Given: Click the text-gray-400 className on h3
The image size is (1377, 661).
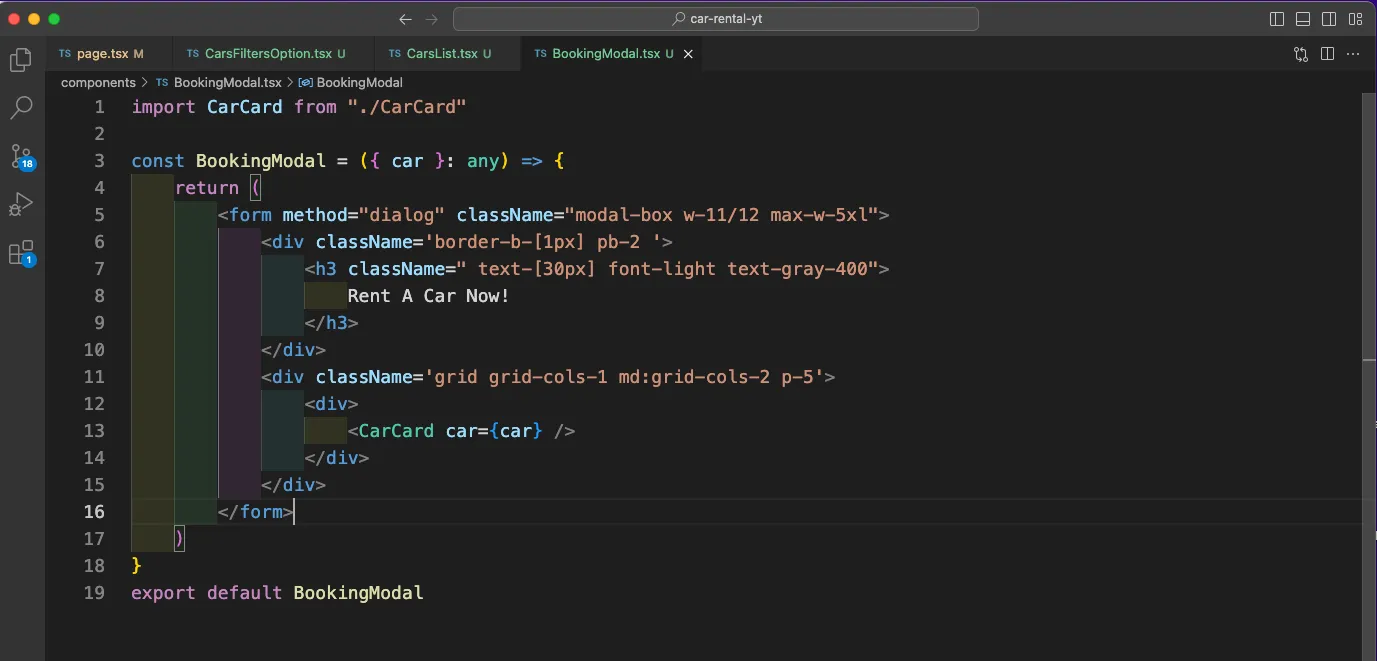Looking at the screenshot, I should point(797,269).
